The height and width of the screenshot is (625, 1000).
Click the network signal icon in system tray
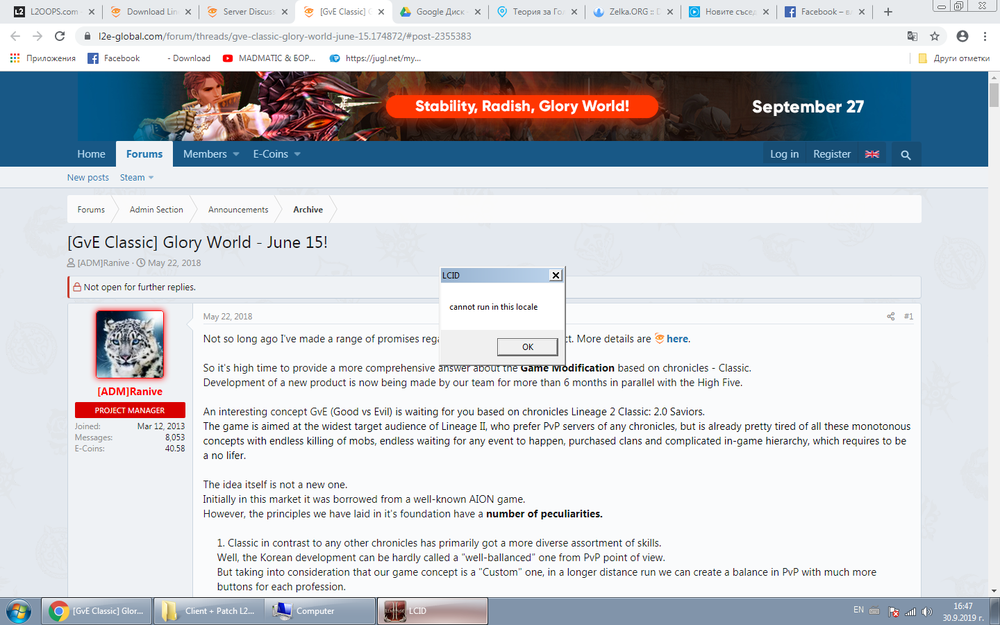point(911,611)
